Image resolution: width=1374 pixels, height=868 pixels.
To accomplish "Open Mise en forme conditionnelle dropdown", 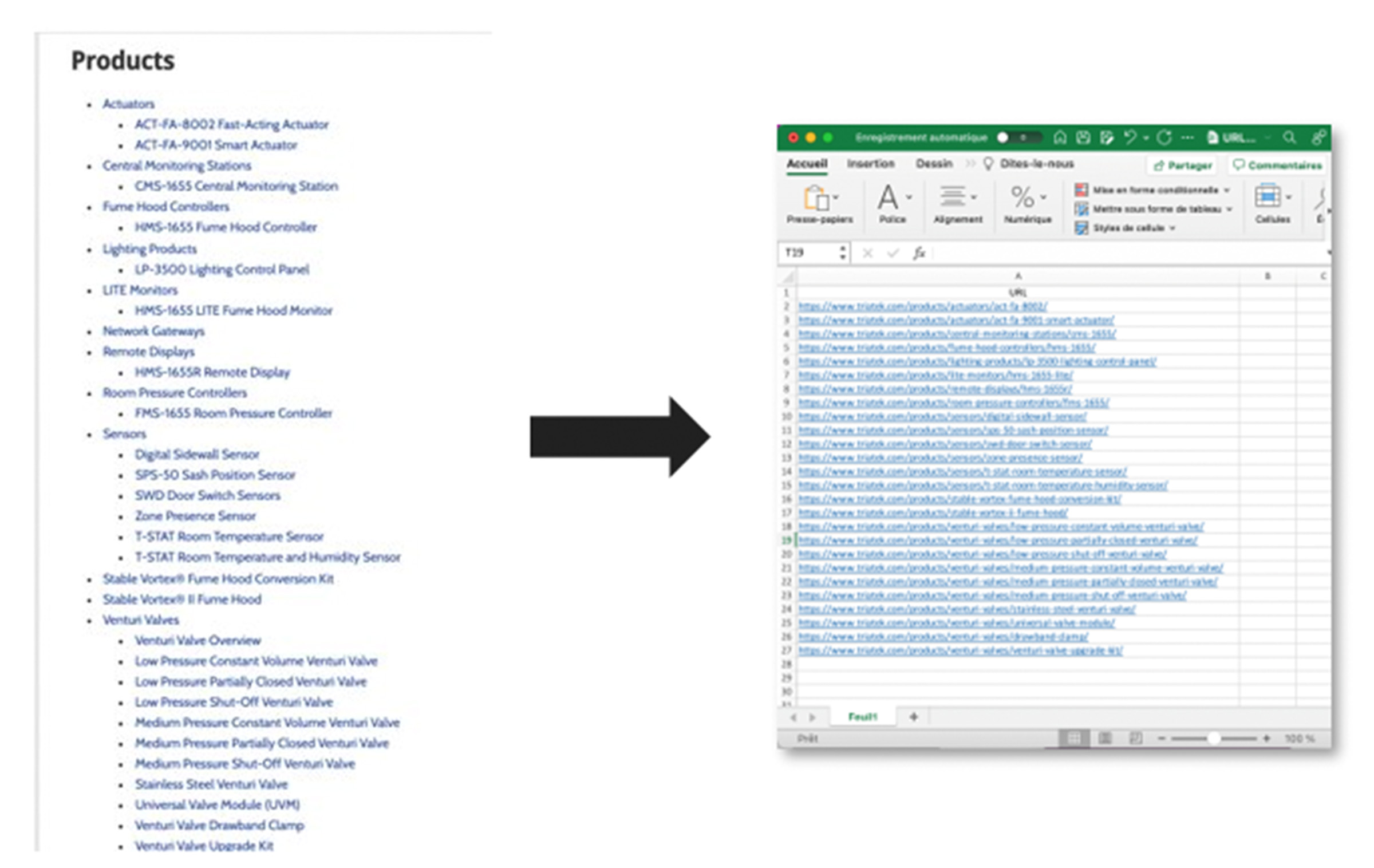I will 1227,190.
